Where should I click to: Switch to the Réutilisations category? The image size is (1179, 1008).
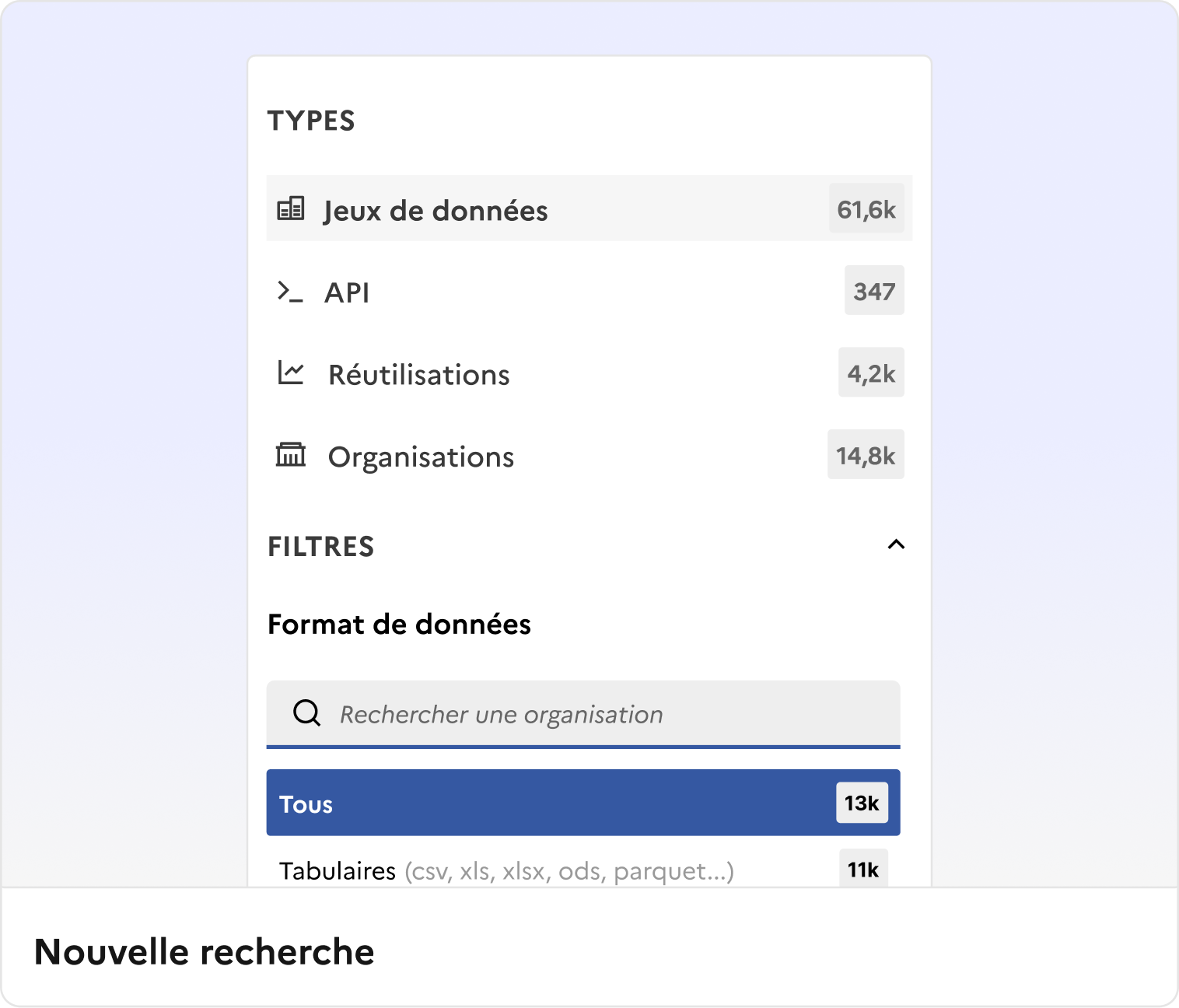coord(418,374)
